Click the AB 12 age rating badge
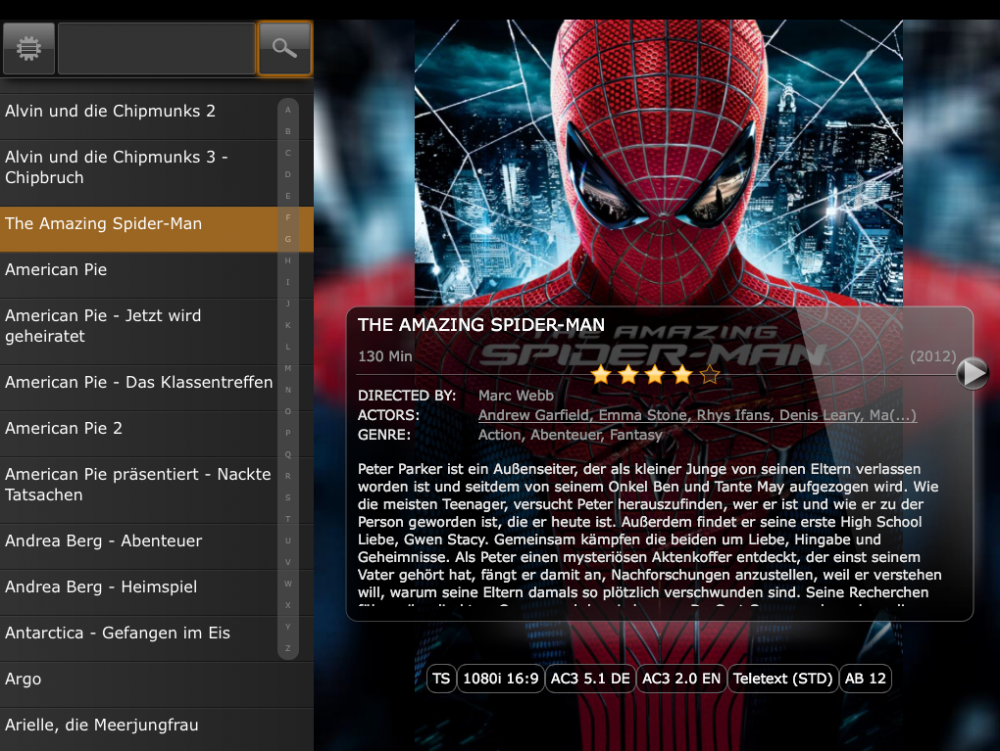 point(865,679)
